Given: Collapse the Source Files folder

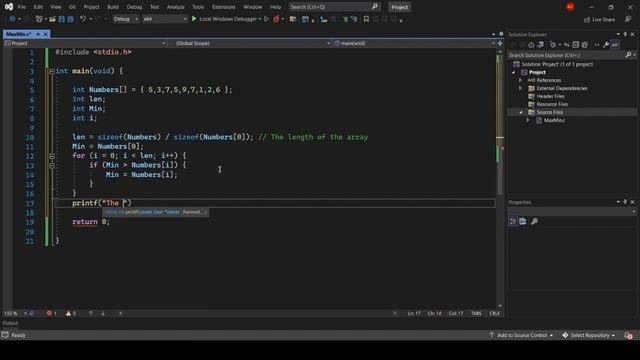Looking at the screenshot, I should point(521,112).
